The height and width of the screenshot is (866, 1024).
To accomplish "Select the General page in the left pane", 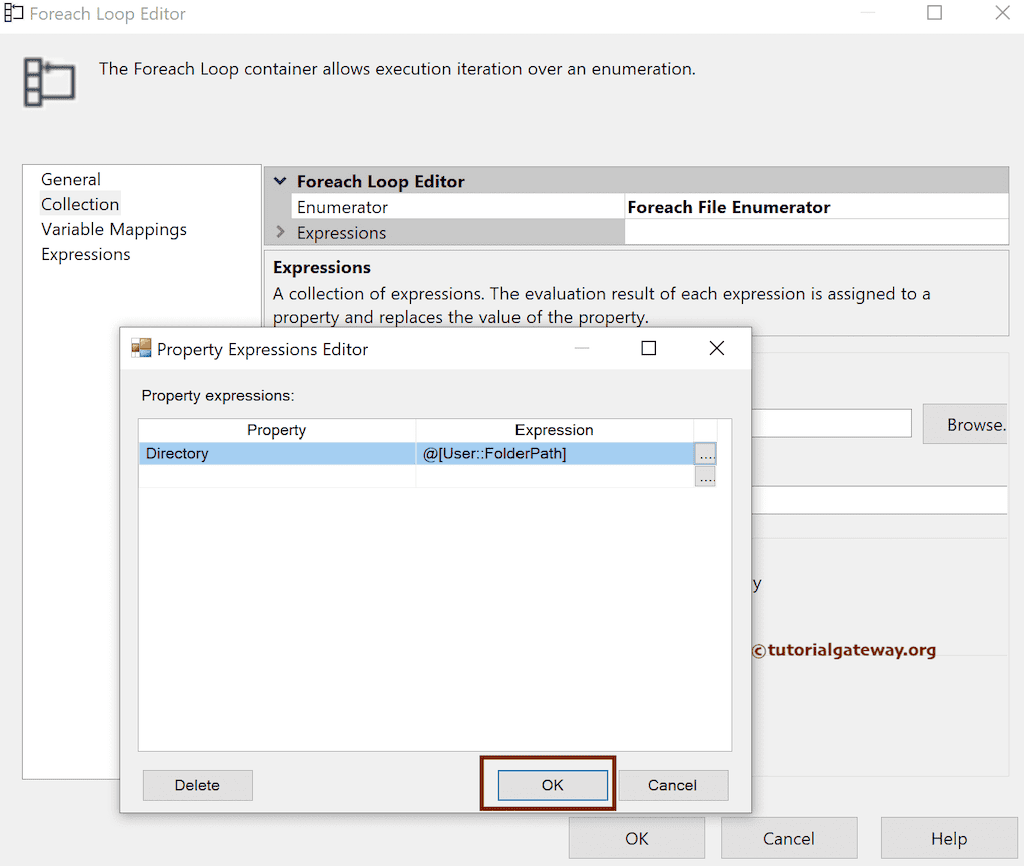I will tap(70, 179).
